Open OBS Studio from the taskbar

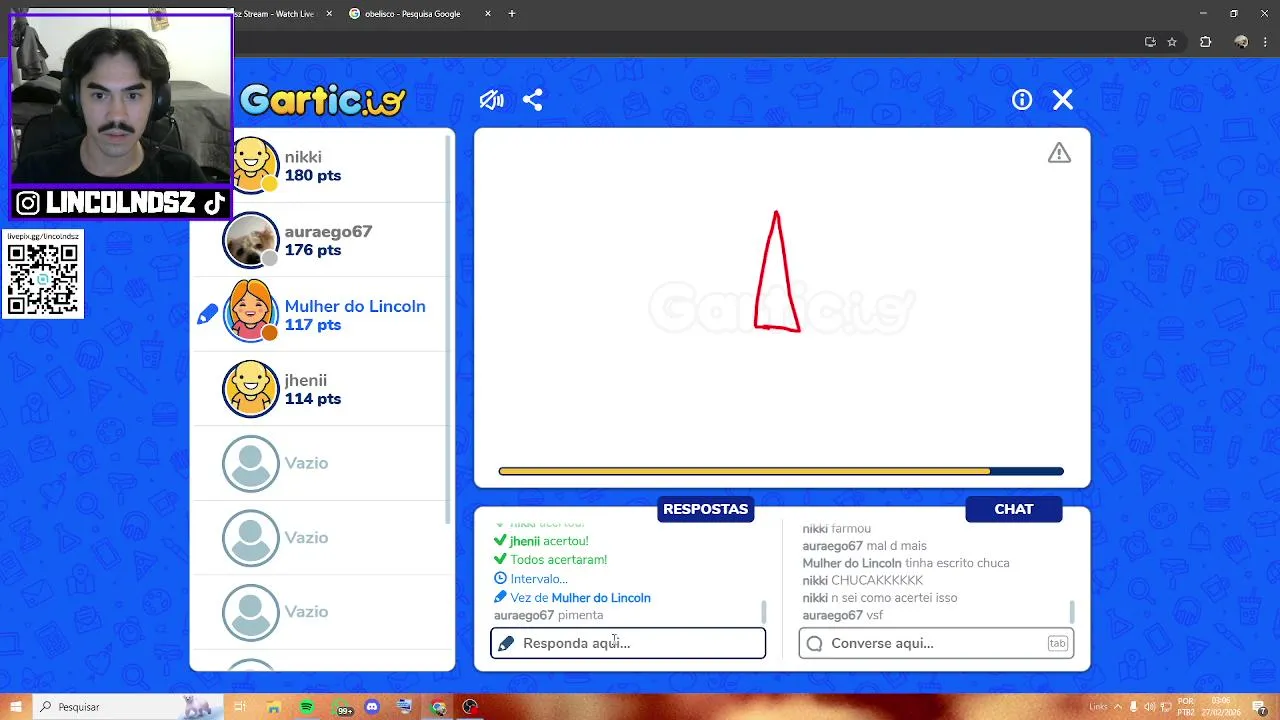pyautogui.click(x=470, y=707)
